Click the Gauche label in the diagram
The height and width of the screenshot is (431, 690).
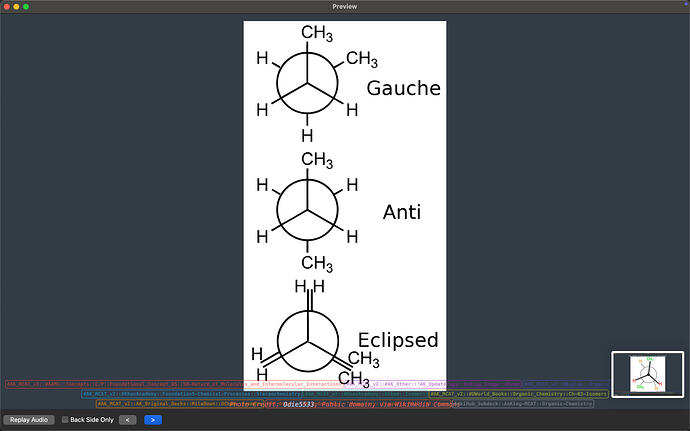(404, 88)
